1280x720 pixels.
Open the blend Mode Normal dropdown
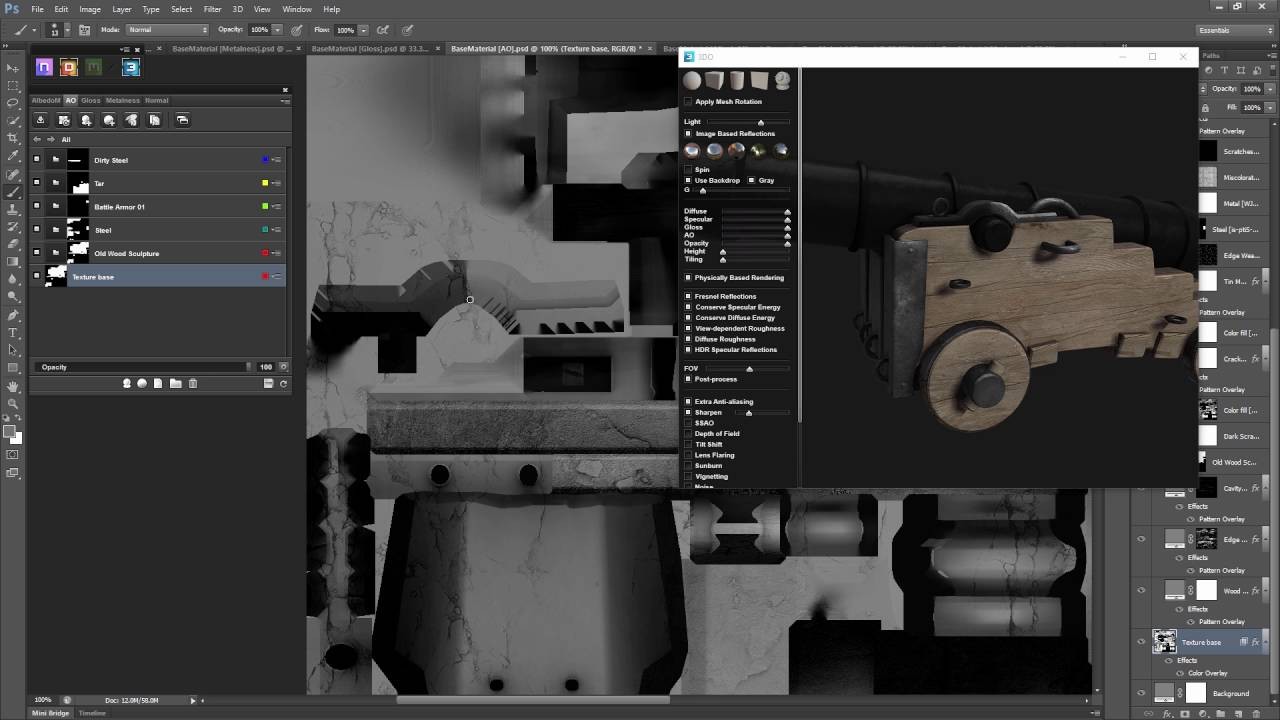165,30
